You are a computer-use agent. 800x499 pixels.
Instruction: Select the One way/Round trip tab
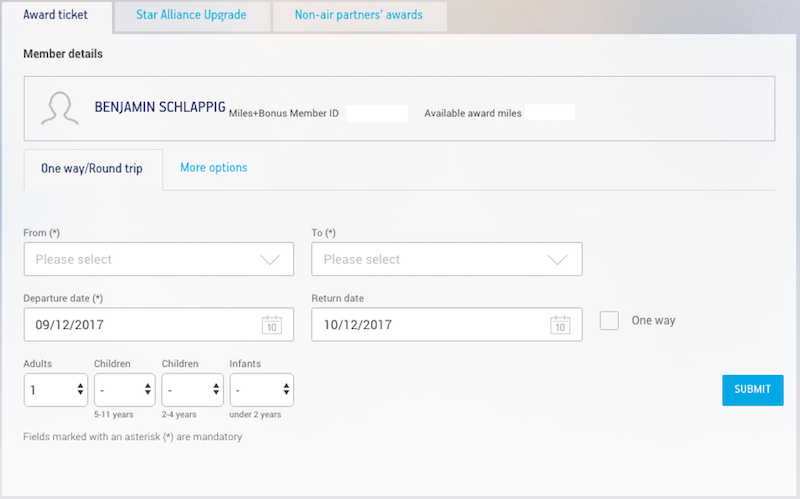(93, 169)
